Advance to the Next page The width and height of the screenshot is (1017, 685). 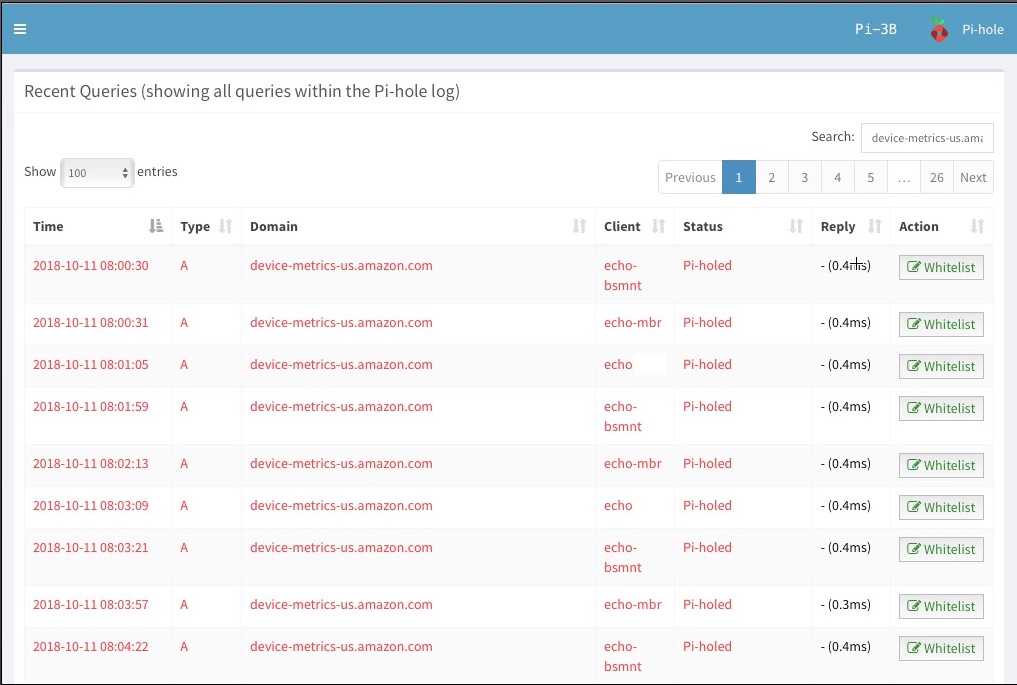tap(973, 177)
